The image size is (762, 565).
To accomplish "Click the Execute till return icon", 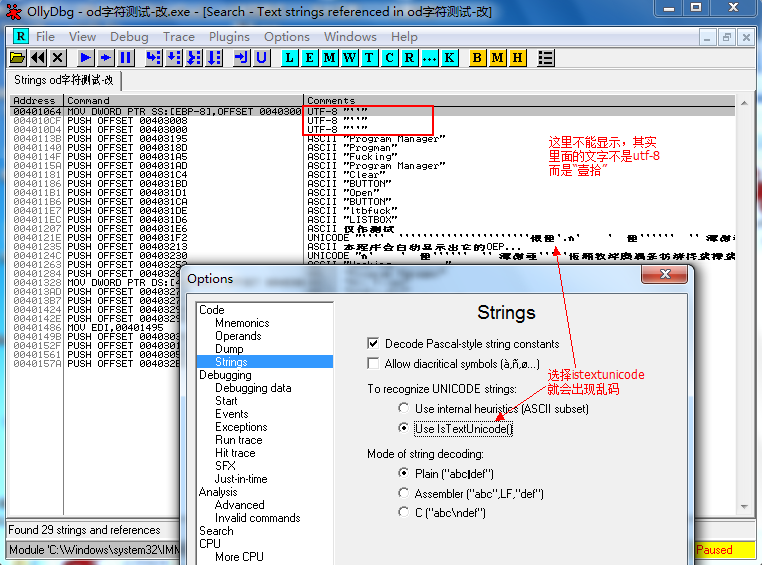I will (x=242, y=58).
